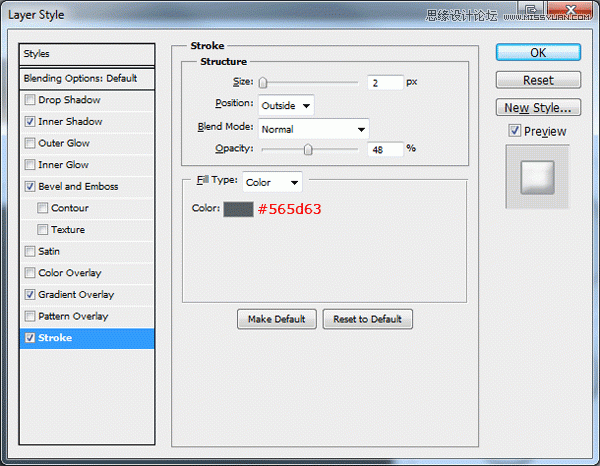Uncheck the Inner Shadow checkbox
The image size is (600, 466).
(x=29, y=122)
